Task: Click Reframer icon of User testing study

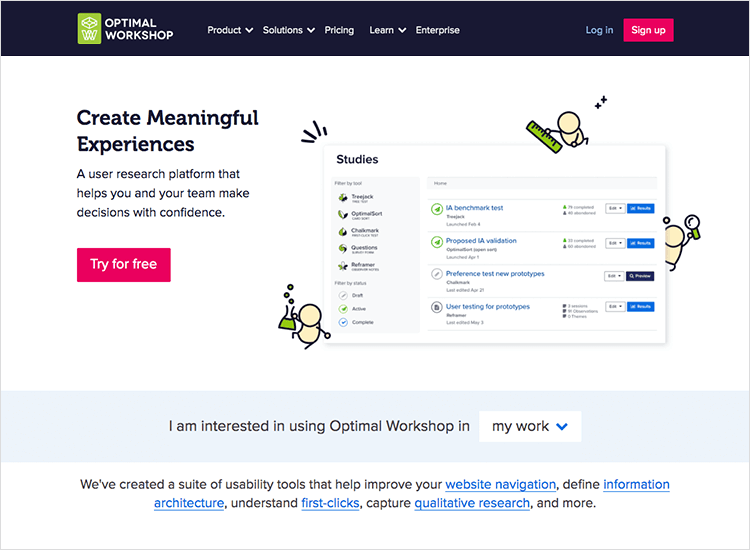Action: click(x=436, y=307)
